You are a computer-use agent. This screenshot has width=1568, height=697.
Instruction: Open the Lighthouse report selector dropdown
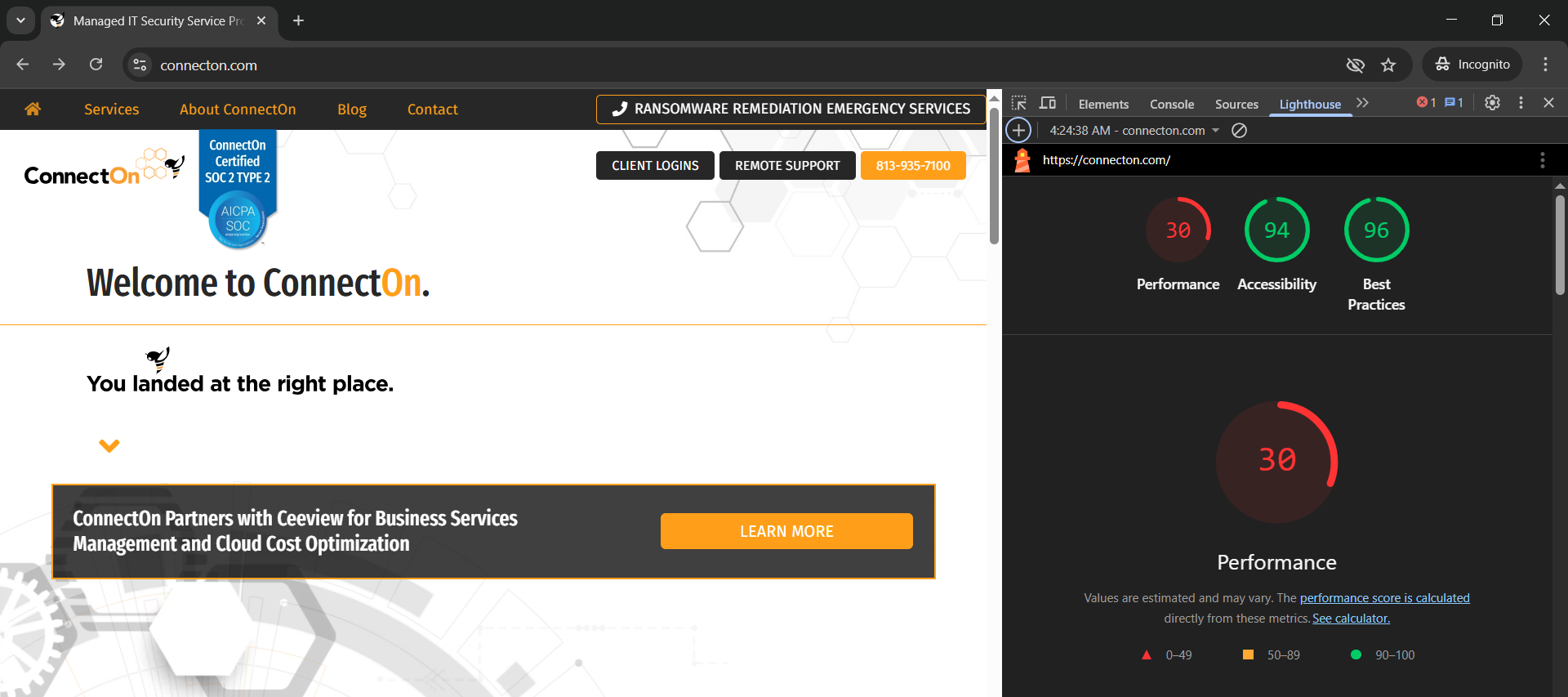point(1134,130)
